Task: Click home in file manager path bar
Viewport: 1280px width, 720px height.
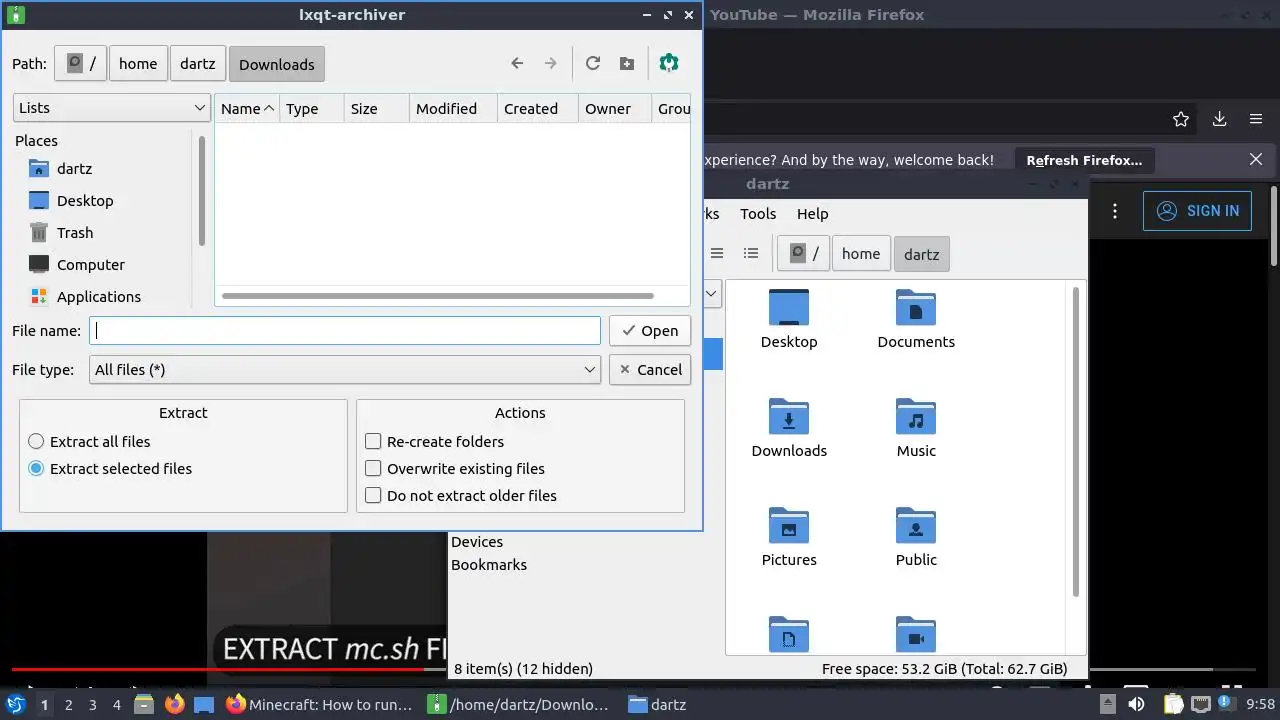Action: 861,254
